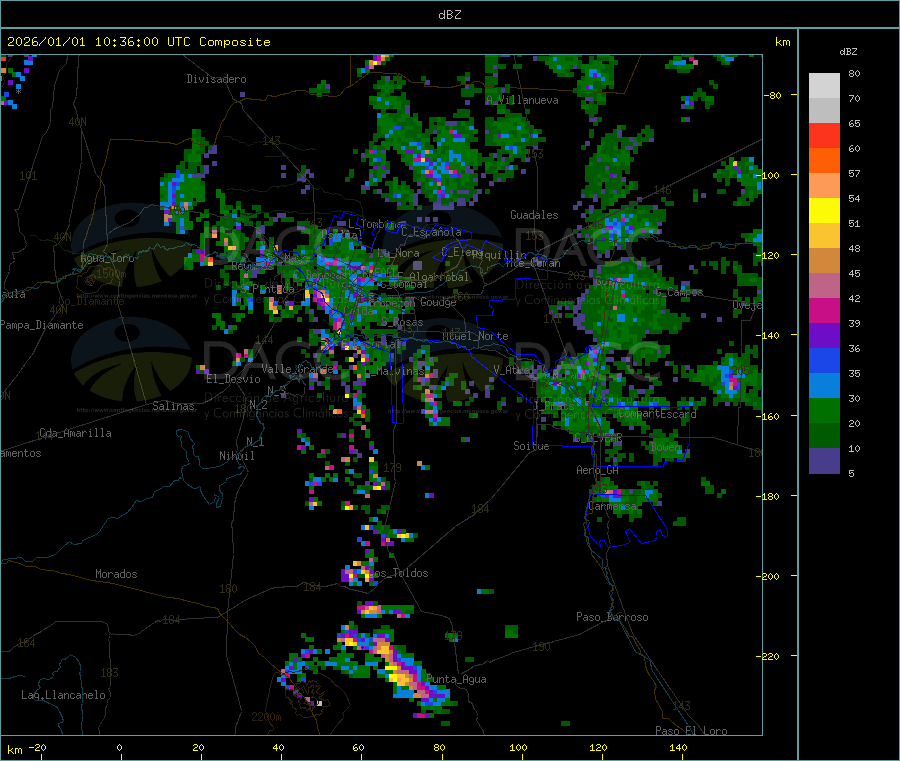Click the light gray 70–80 dBZ swatch

824,86
